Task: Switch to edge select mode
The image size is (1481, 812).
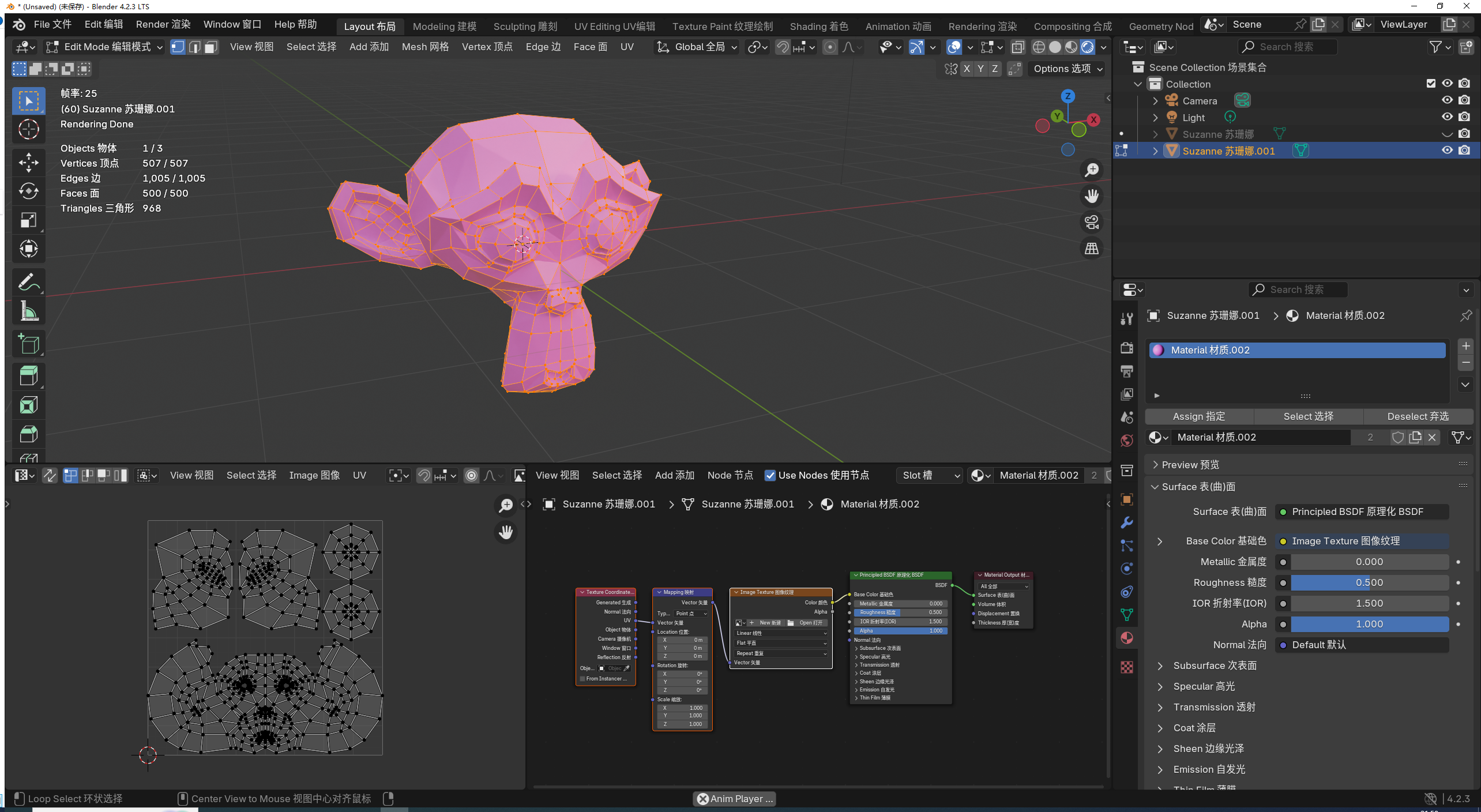Action: (x=195, y=47)
